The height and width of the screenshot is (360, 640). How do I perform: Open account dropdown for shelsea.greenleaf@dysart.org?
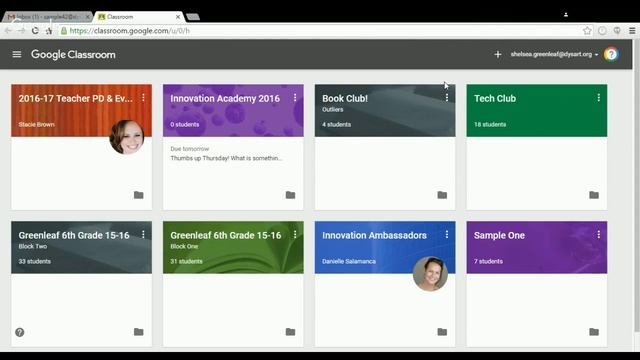coord(554,54)
